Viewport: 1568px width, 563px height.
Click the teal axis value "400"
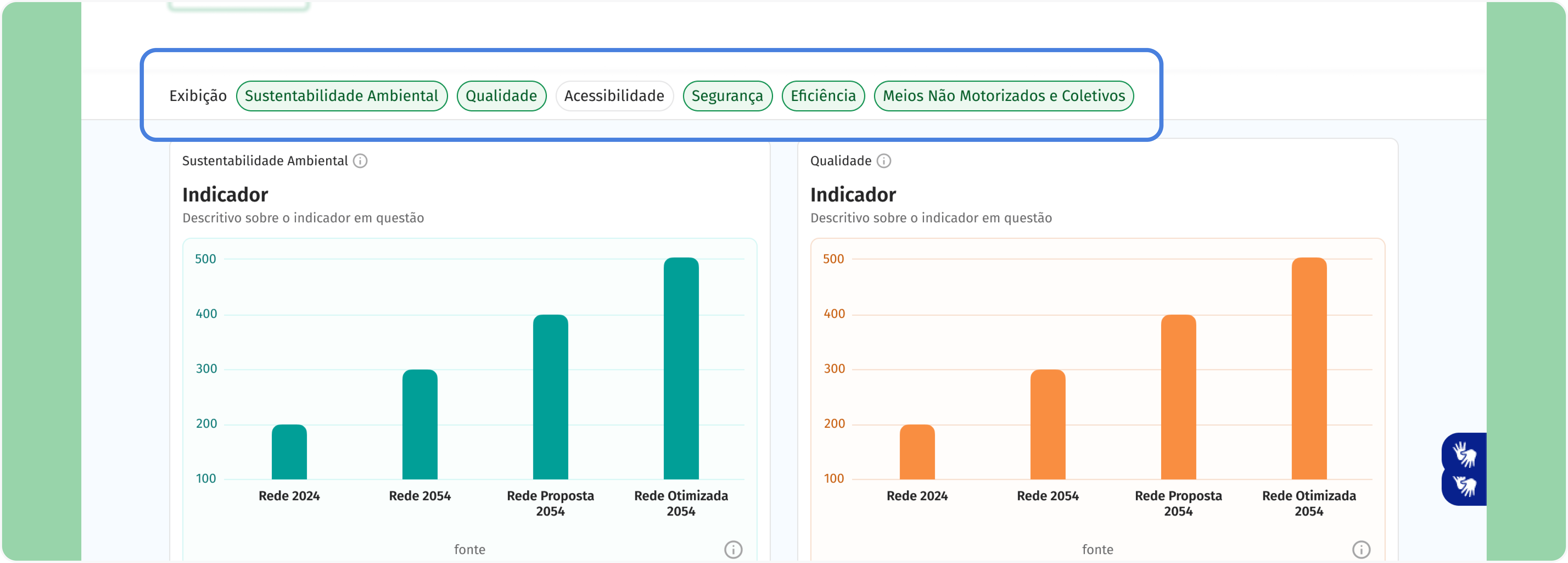(206, 314)
